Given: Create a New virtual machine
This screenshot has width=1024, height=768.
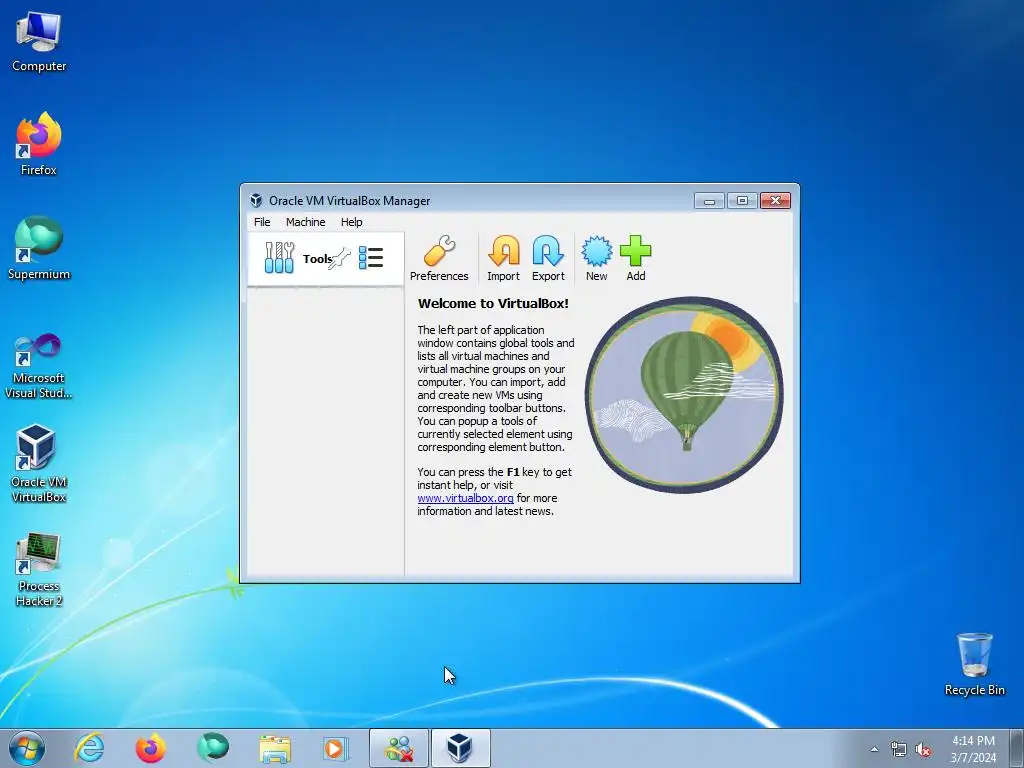Looking at the screenshot, I should [x=596, y=259].
